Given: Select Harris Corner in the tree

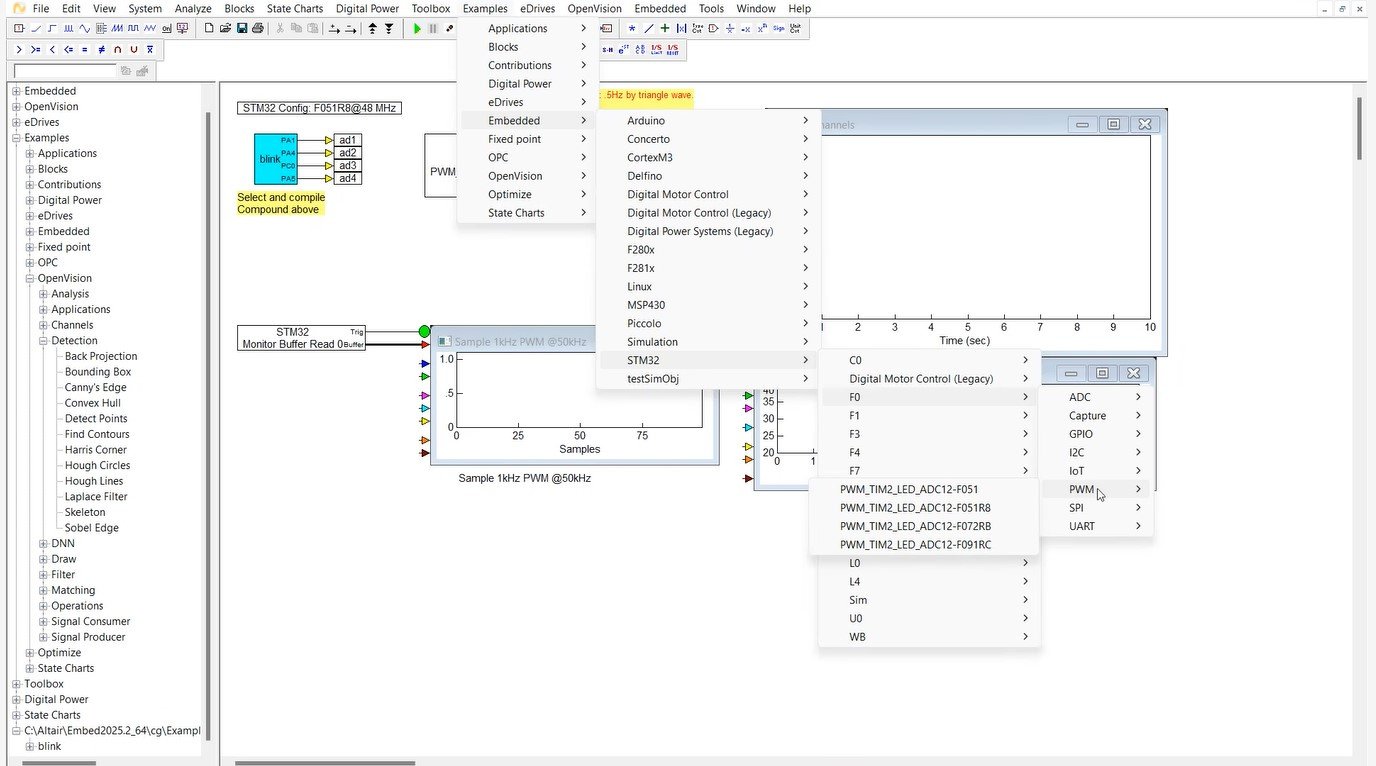Looking at the screenshot, I should point(96,450).
